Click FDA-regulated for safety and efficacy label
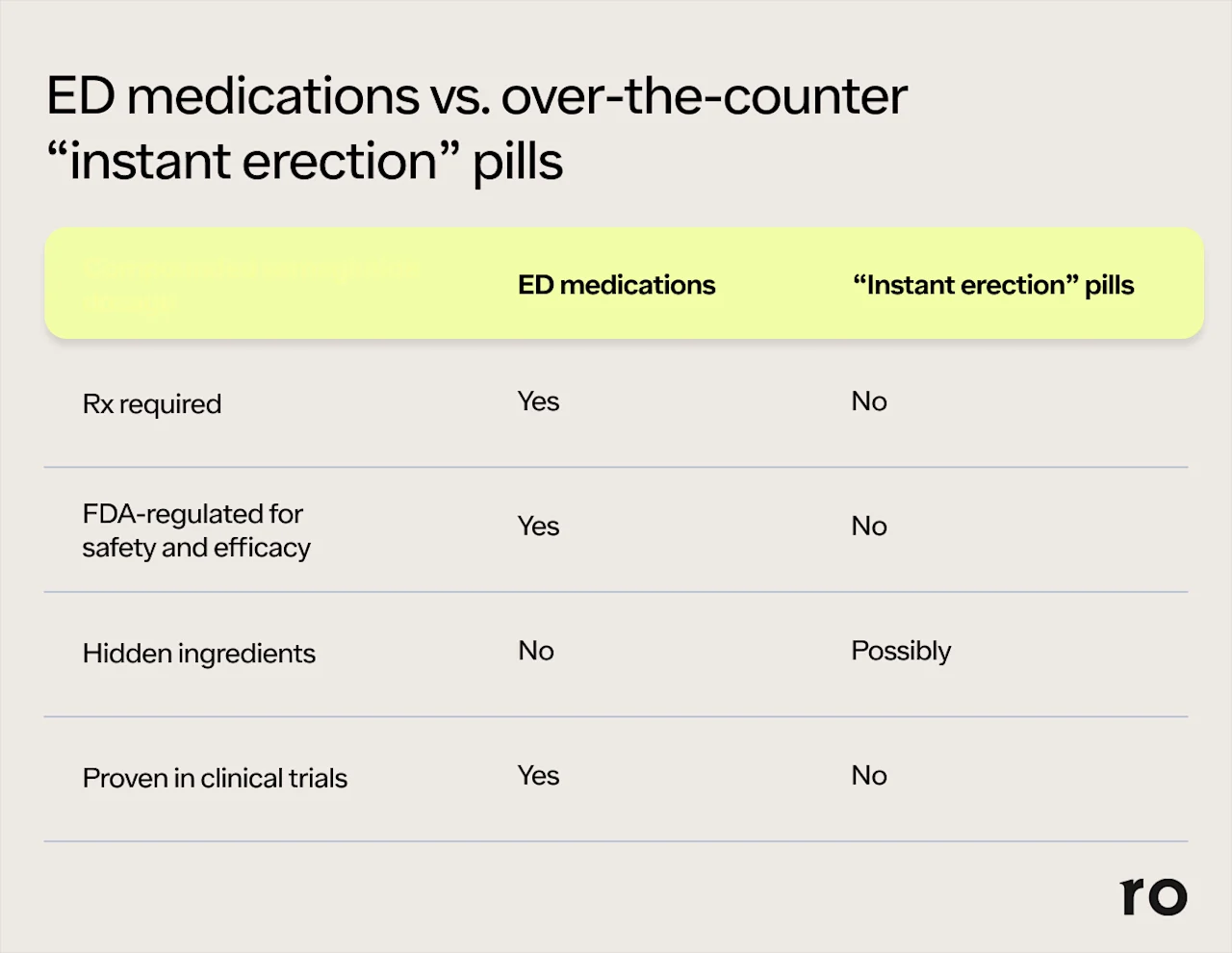This screenshot has width=1232, height=953. [x=196, y=530]
